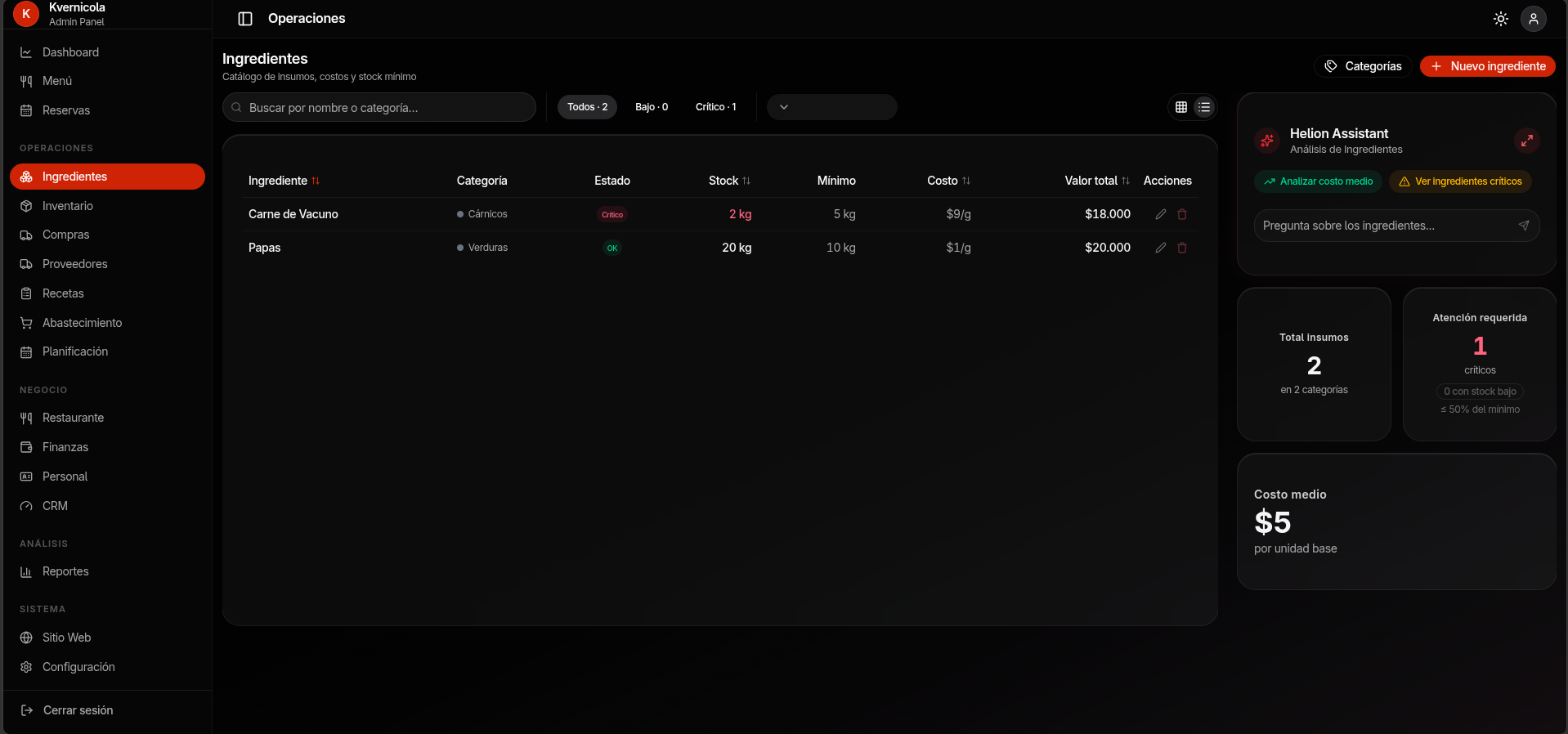The image size is (1568, 734).
Task: Delete the Papas ingredient
Action: click(1182, 248)
